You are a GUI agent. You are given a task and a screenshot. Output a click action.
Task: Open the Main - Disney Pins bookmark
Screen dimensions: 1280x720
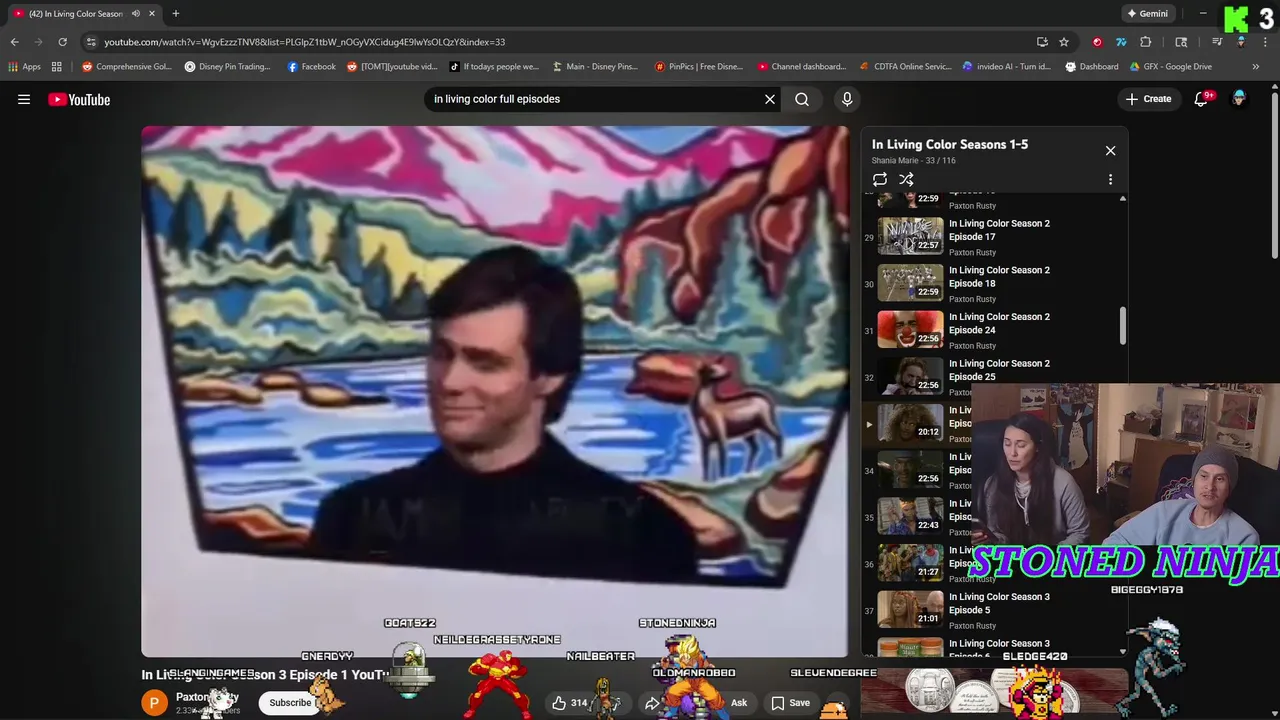coord(595,67)
